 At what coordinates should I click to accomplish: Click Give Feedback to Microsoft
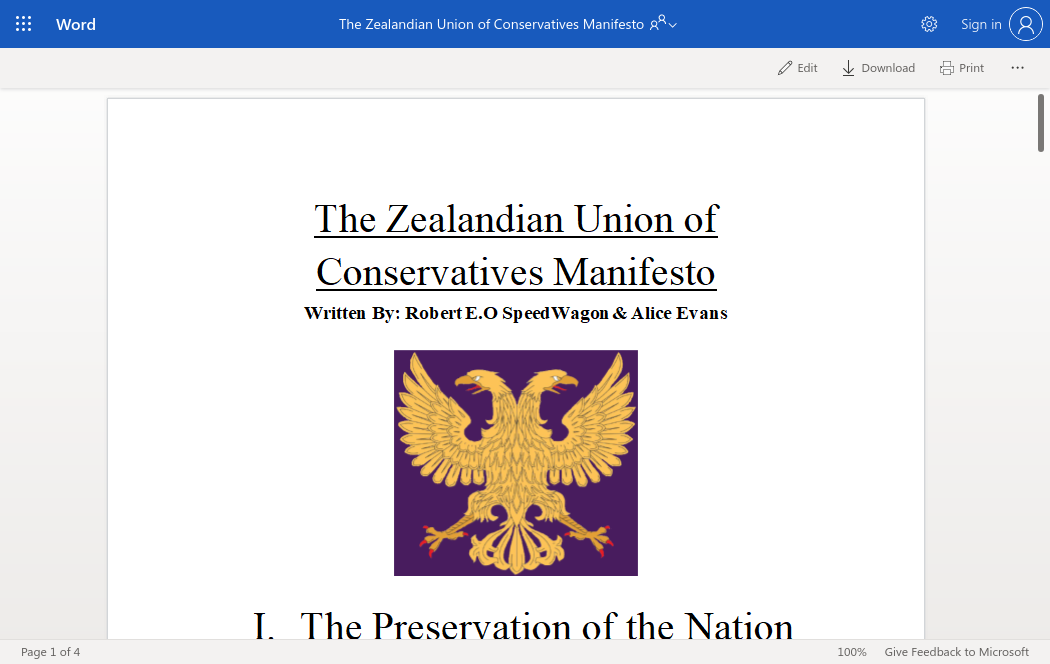pyautogui.click(x=956, y=652)
